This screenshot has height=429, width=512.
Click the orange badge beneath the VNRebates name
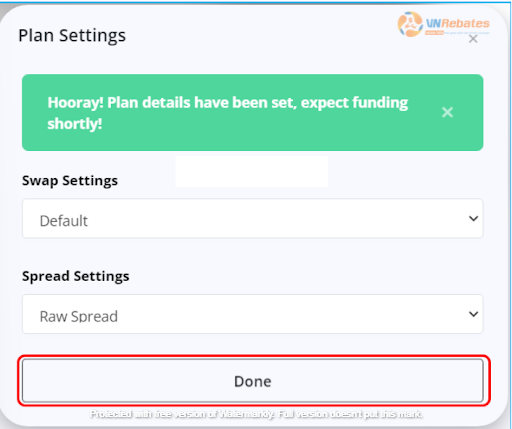(x=434, y=33)
